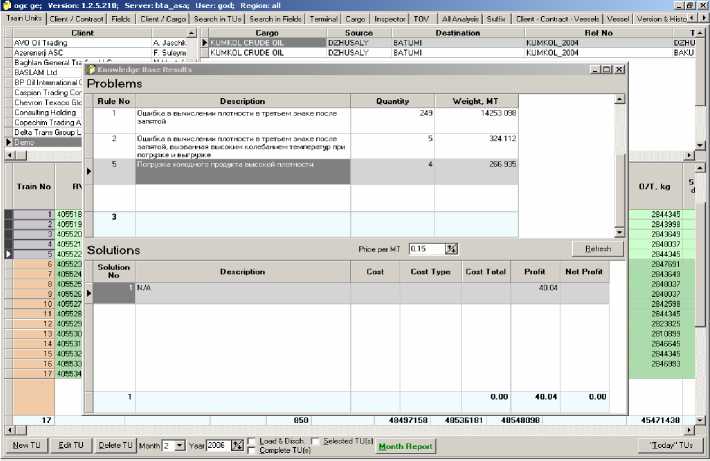Click the row pointer arrow beside KUMKOL CRUDE OIL
710x461 pixels.
click(206, 43)
